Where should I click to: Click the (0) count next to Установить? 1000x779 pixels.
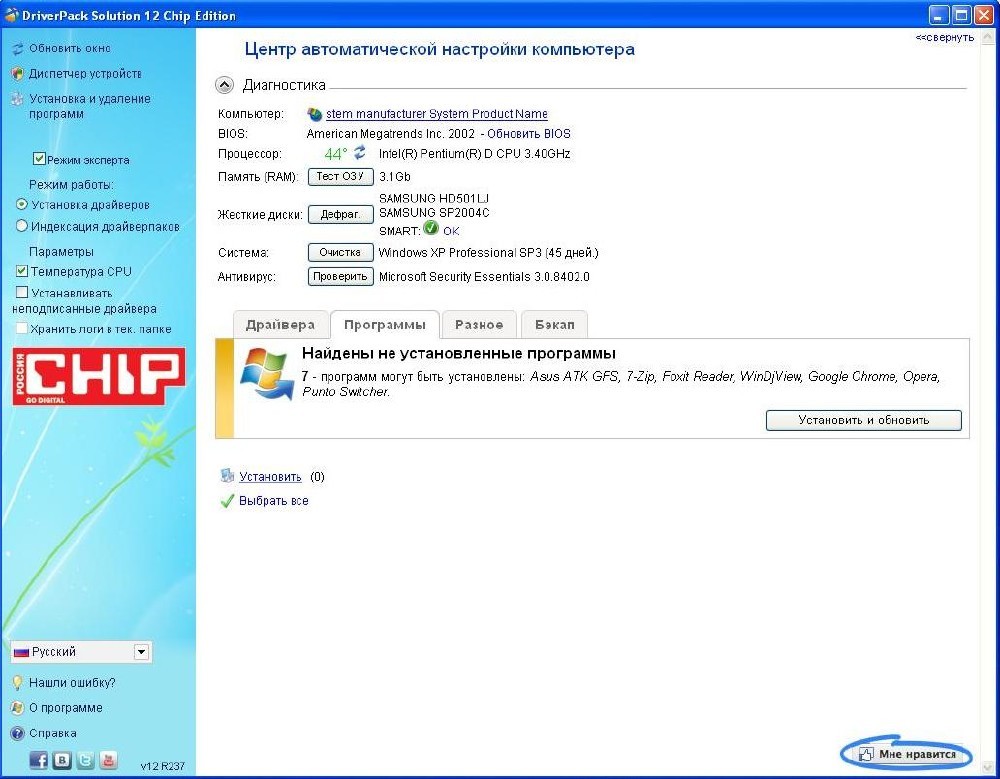click(x=317, y=477)
